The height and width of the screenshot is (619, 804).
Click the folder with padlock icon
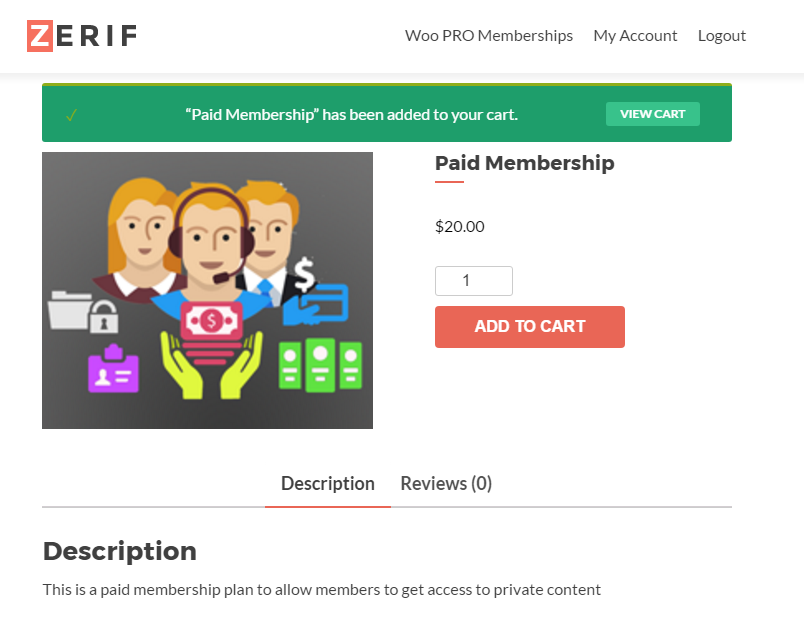(x=83, y=312)
